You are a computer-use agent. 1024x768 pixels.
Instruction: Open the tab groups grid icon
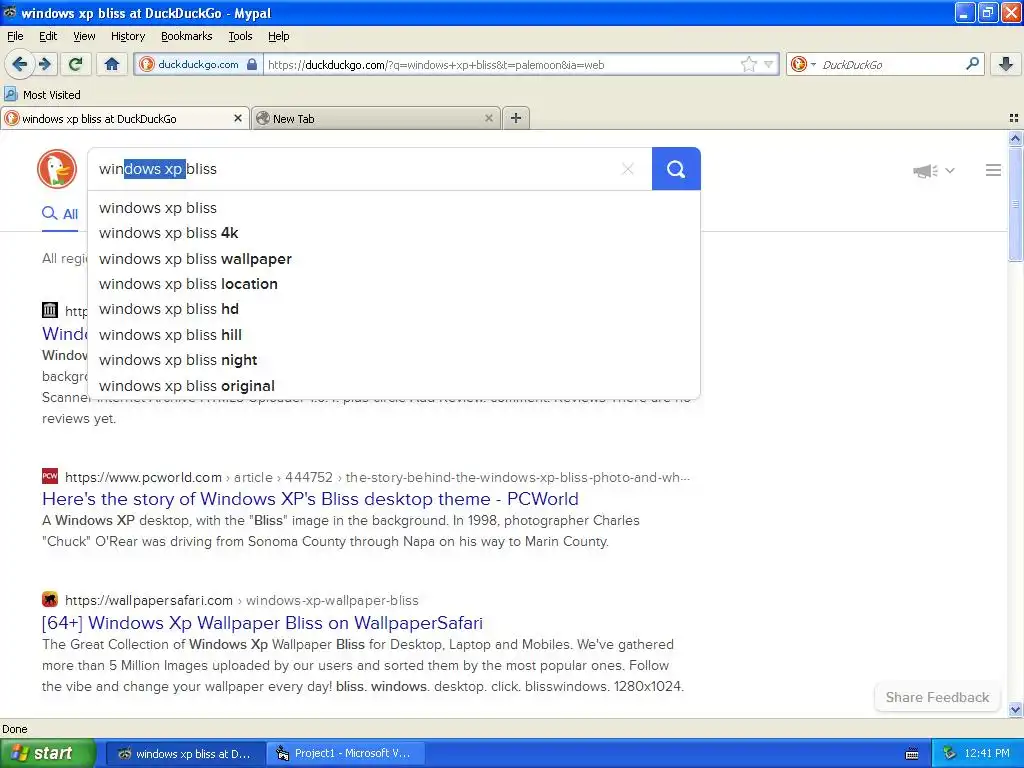[x=1014, y=118]
